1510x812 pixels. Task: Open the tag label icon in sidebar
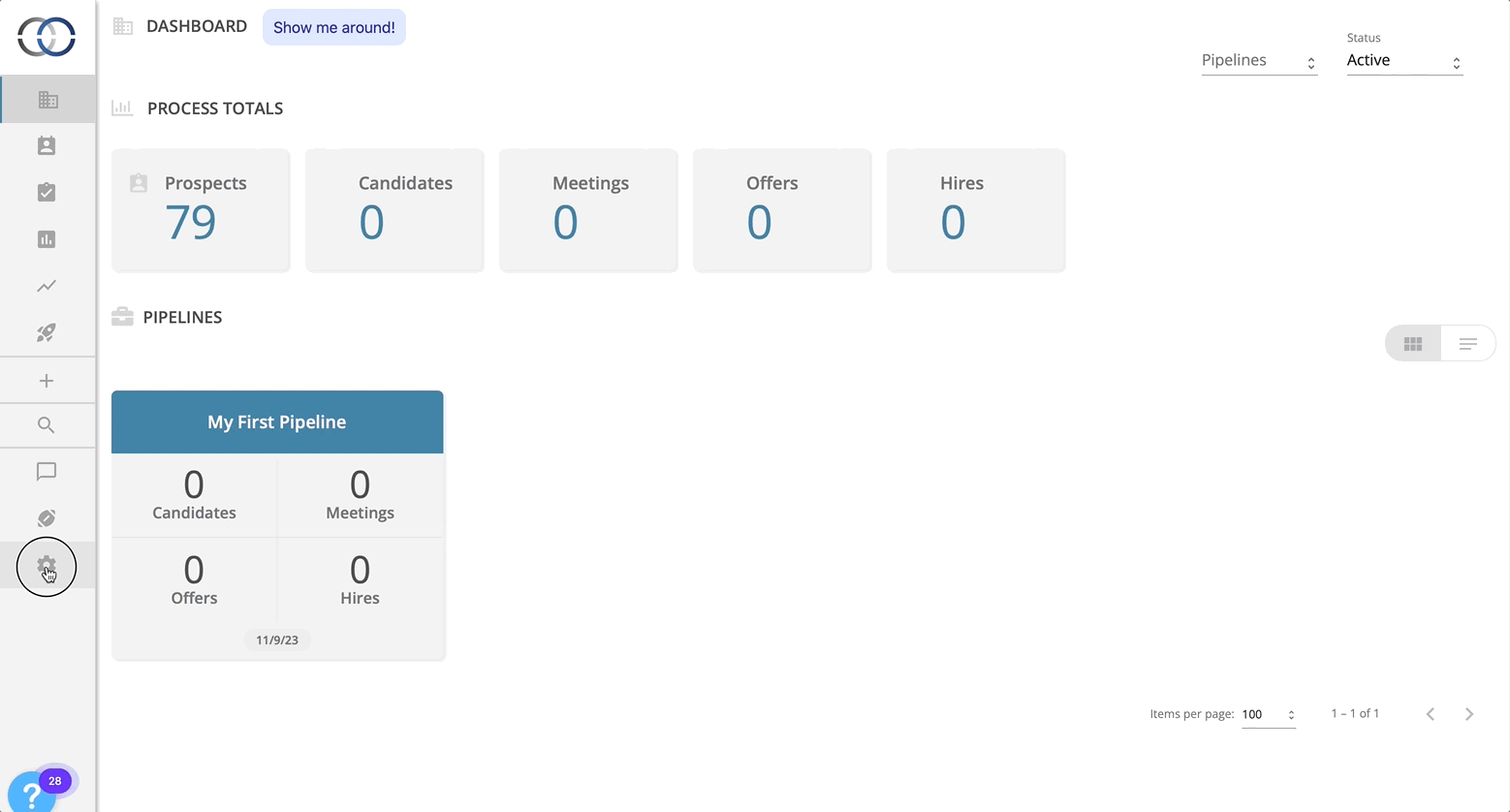pyautogui.click(x=47, y=518)
